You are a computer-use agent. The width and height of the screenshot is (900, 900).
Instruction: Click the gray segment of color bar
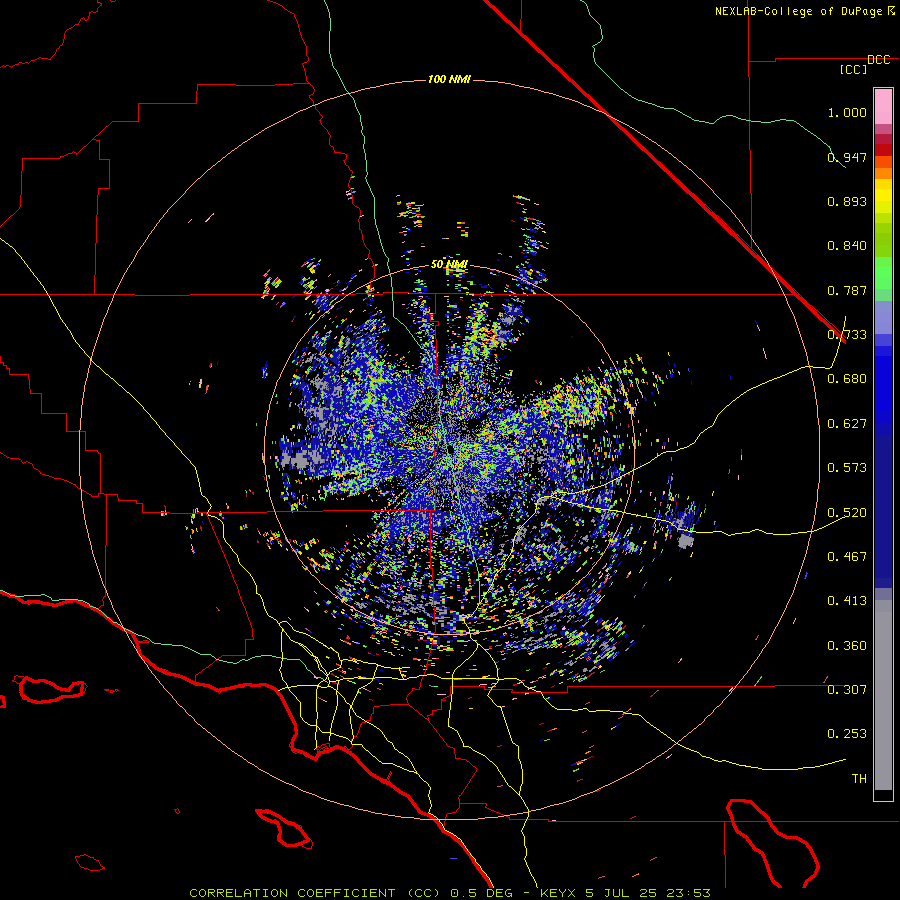tap(883, 695)
